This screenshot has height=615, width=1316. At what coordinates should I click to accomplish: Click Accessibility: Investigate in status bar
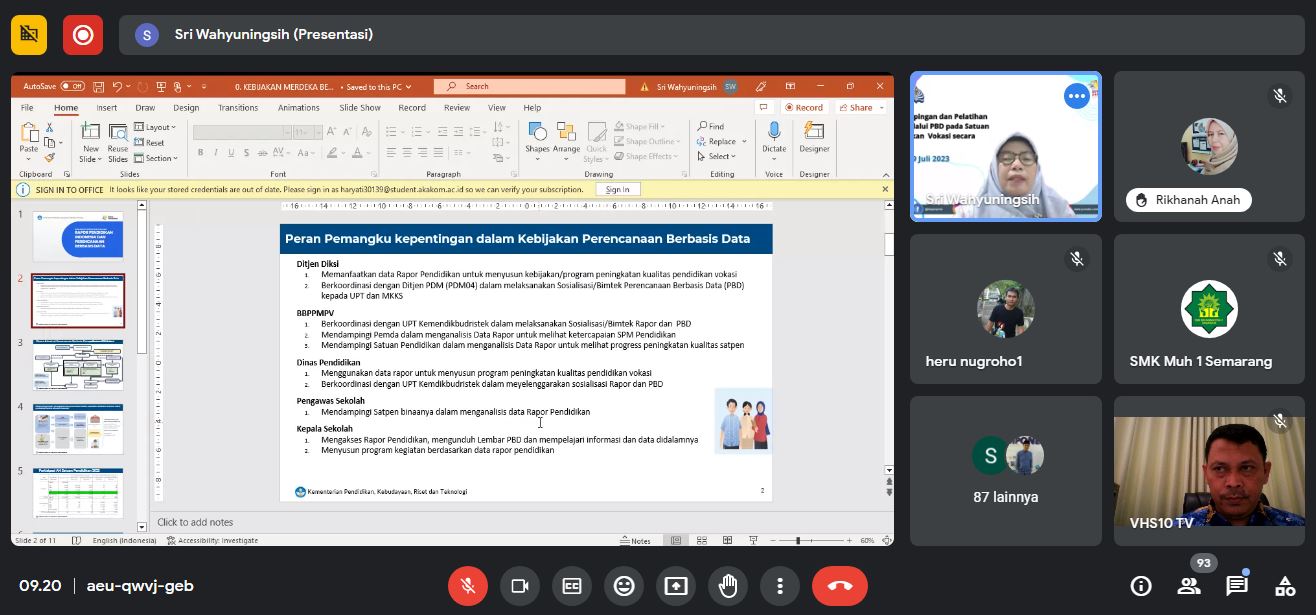[x=213, y=541]
